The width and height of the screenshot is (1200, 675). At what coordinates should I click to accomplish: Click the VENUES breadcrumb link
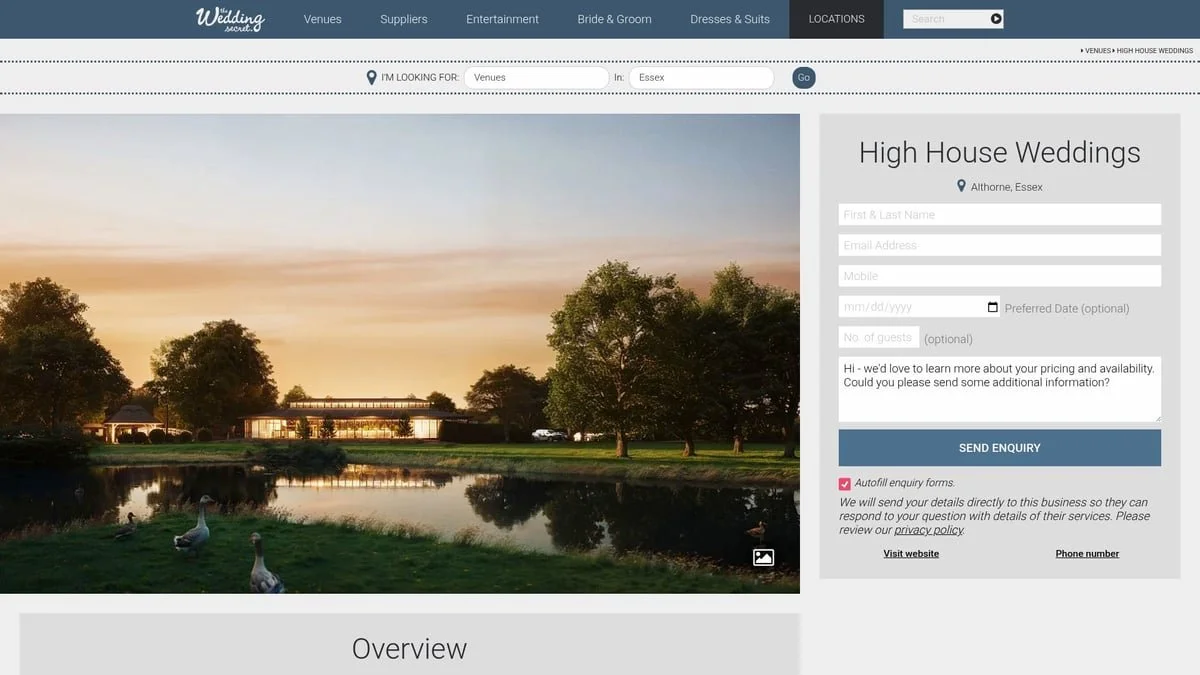1098,50
